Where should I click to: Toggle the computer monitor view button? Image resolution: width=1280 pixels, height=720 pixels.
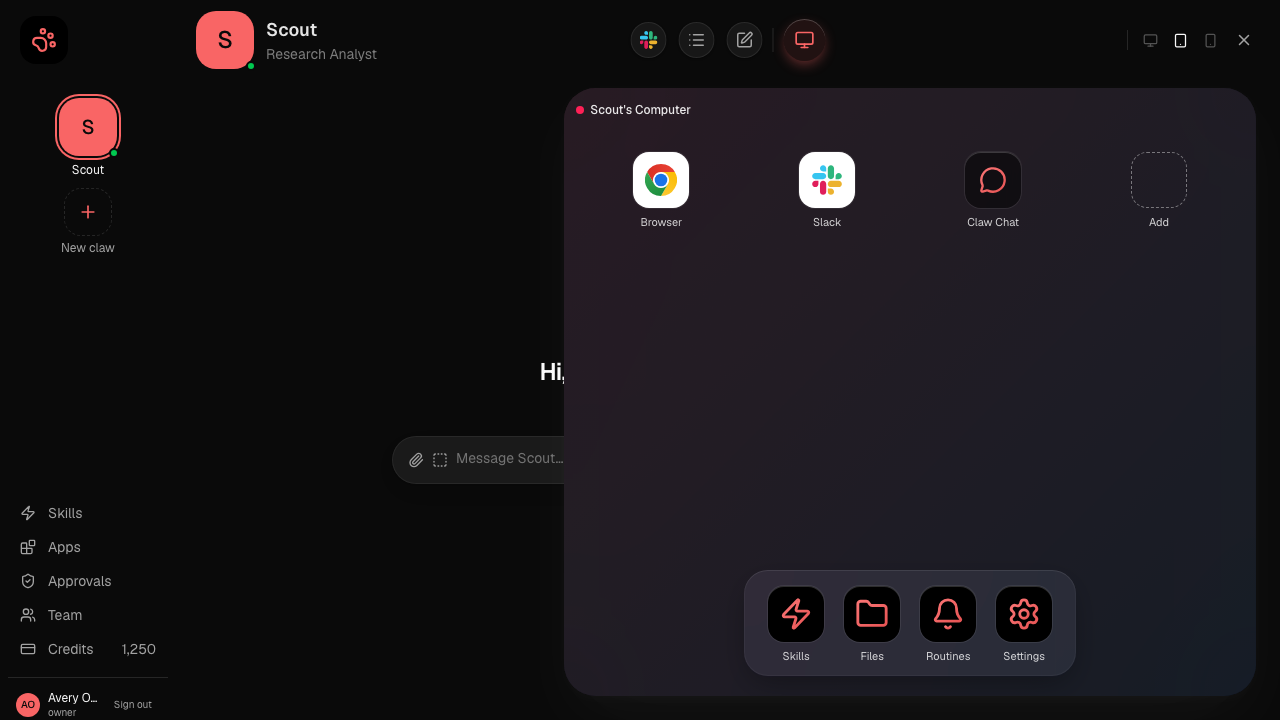tap(804, 40)
